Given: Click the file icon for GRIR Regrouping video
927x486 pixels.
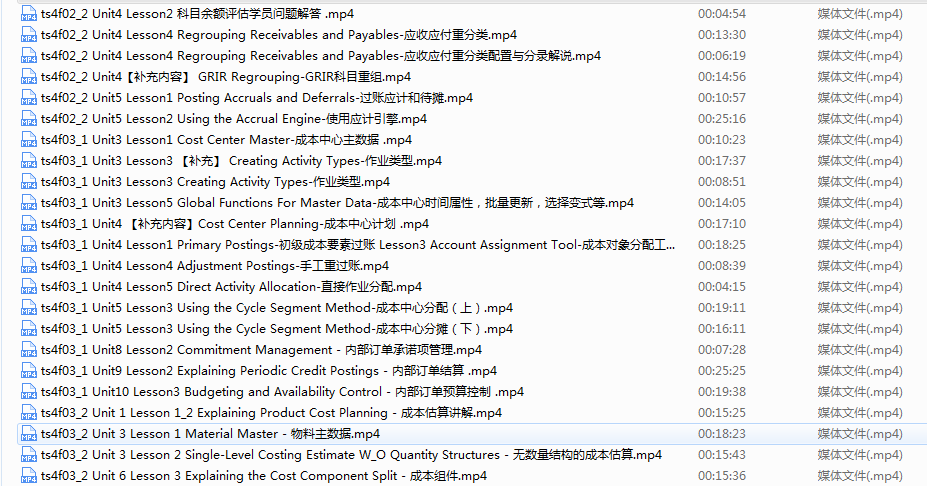Looking at the screenshot, I should (x=29, y=77).
